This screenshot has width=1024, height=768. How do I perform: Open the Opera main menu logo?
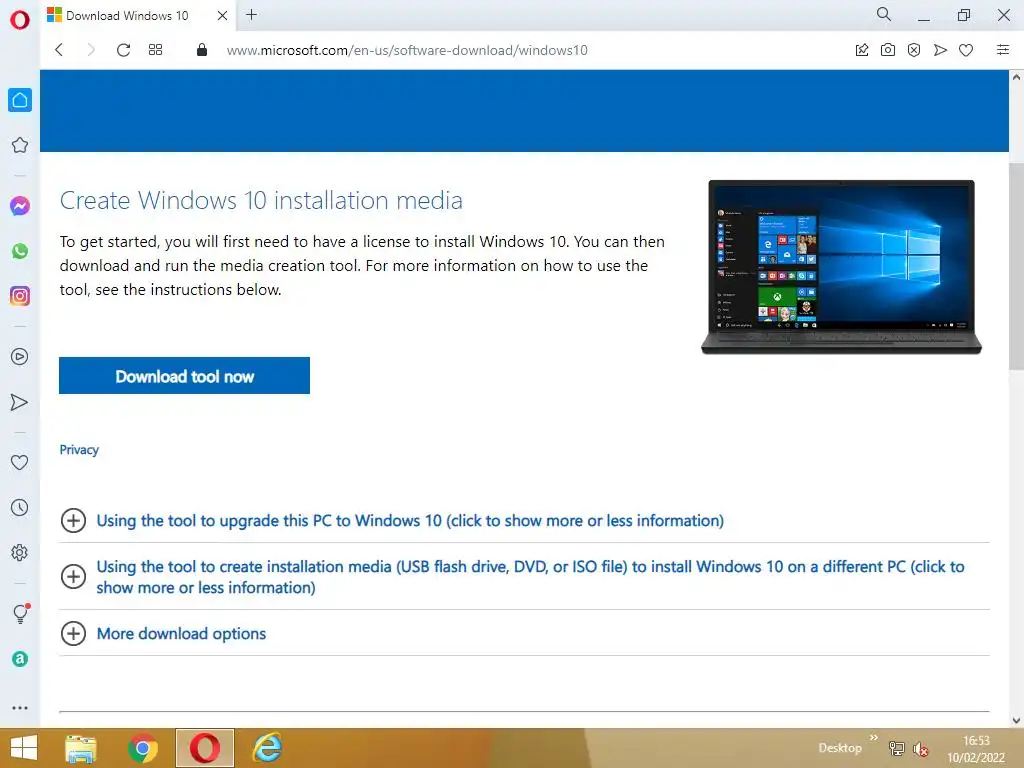point(20,20)
